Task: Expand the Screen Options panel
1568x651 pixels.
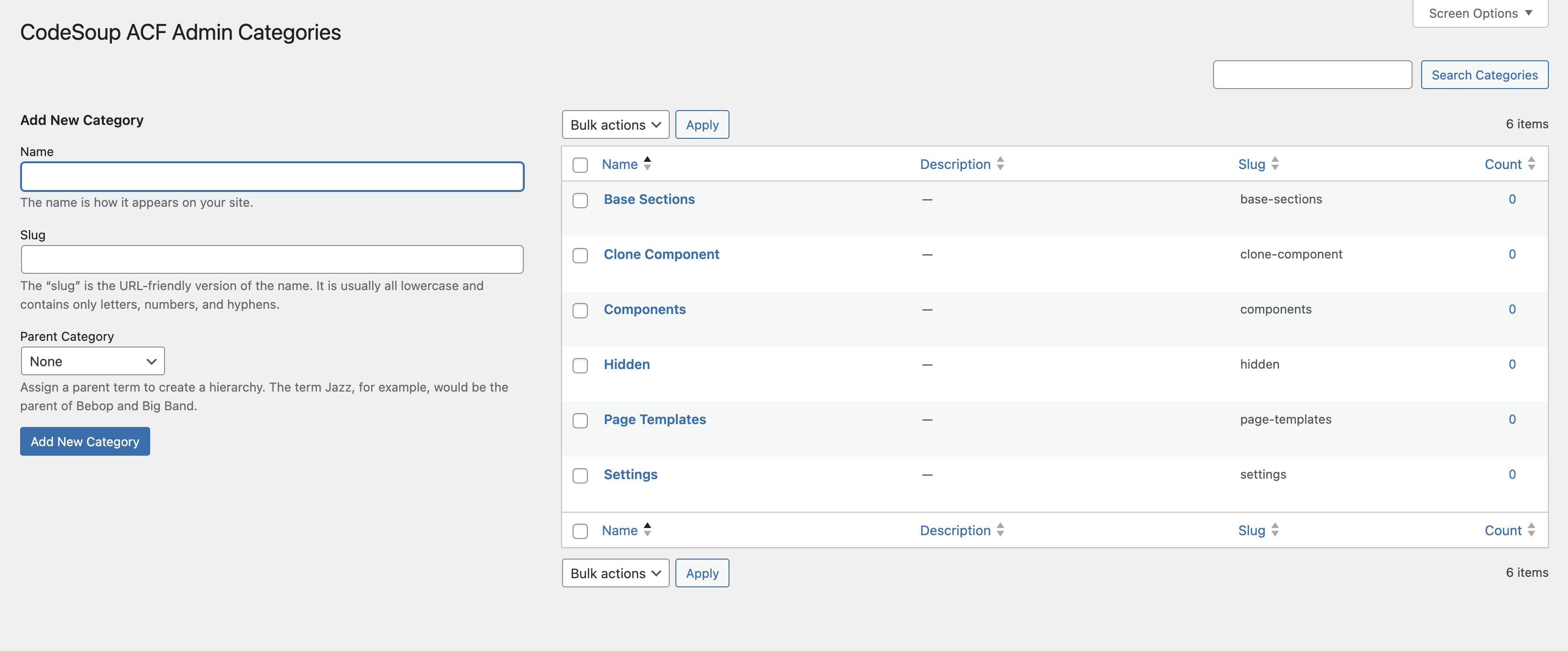Action: coord(1479,13)
